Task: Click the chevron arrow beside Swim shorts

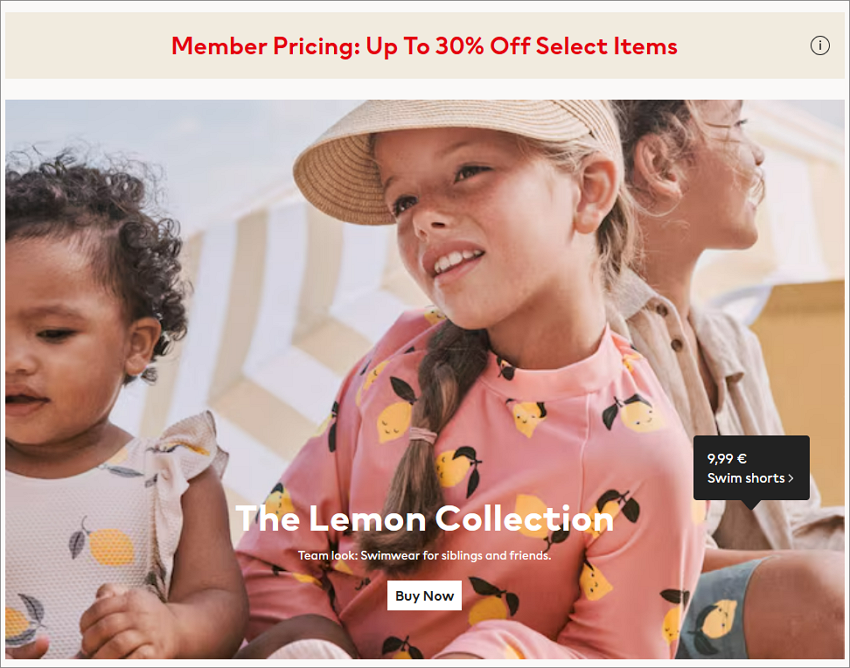Action: click(x=791, y=478)
